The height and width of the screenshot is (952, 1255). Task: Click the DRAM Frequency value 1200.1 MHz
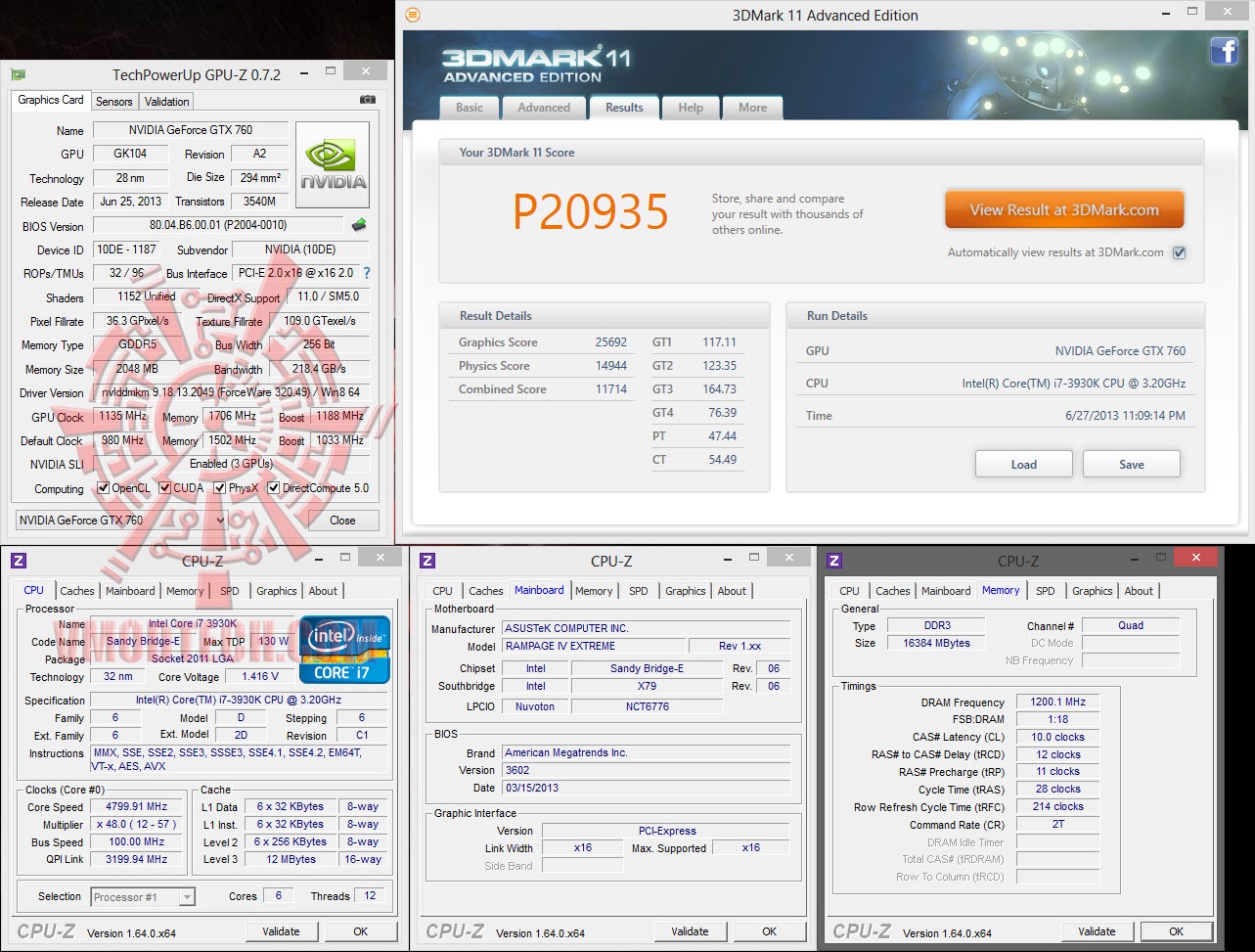click(x=1056, y=703)
